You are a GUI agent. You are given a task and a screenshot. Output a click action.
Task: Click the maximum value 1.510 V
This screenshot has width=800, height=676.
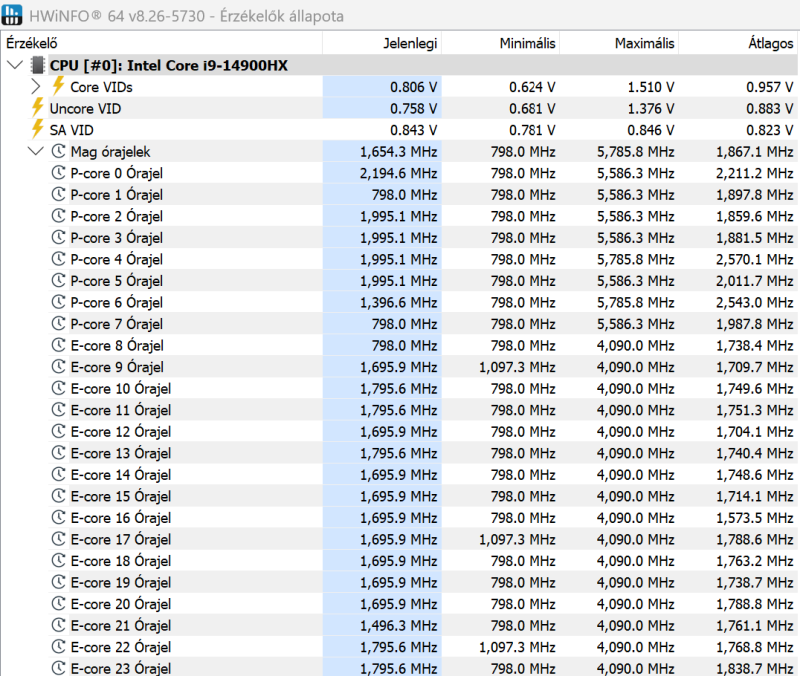pyautogui.click(x=651, y=87)
